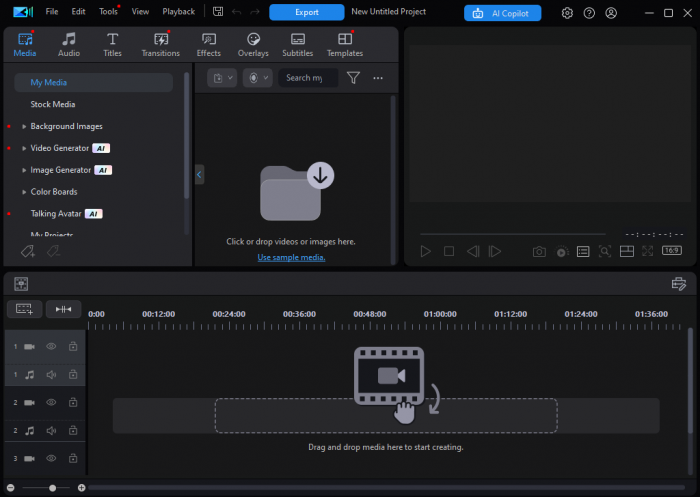Click the Search my media input field
700x497 pixels.
[x=306, y=78]
